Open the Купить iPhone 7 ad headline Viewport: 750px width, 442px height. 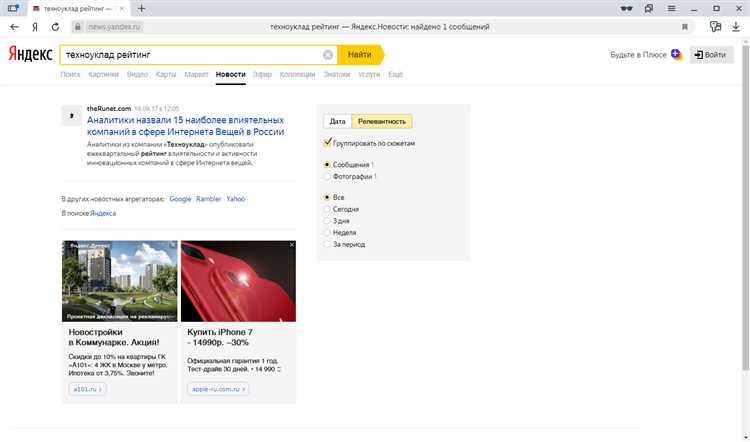click(220, 337)
